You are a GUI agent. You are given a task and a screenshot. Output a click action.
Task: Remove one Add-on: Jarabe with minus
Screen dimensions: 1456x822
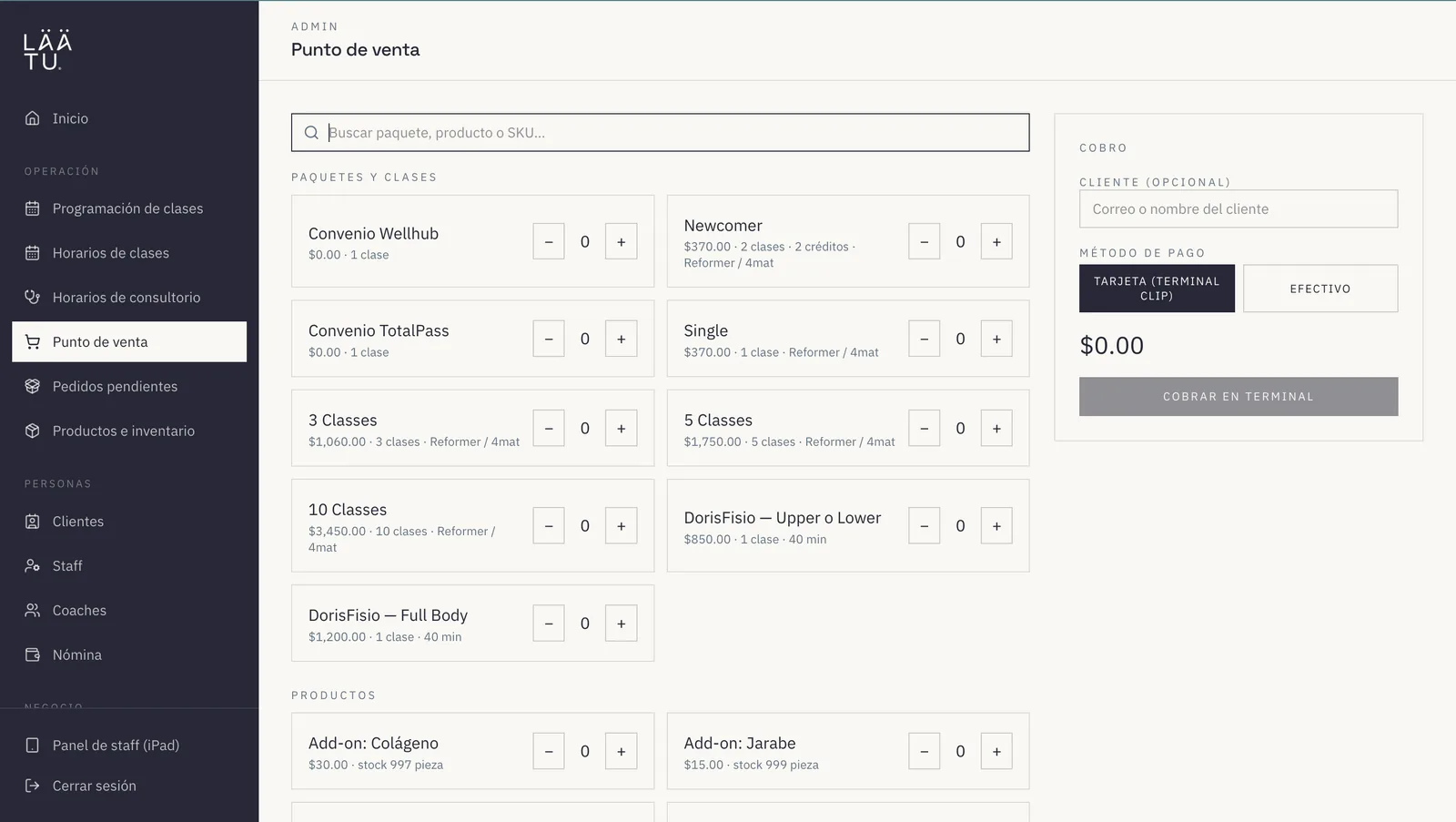[x=924, y=751]
